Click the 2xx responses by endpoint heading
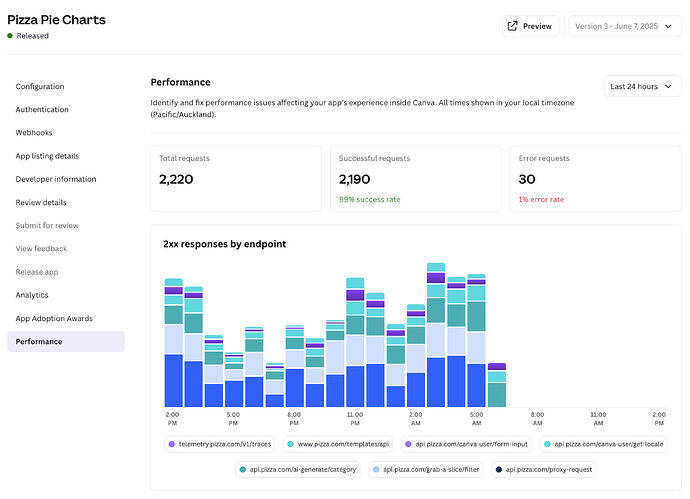The image size is (690, 499). (x=224, y=244)
